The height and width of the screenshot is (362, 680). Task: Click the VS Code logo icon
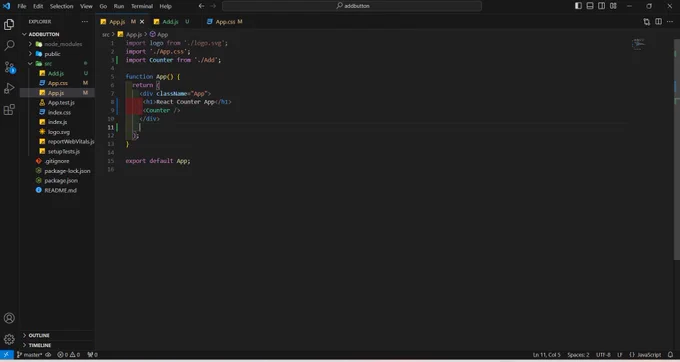click(x=6, y=6)
